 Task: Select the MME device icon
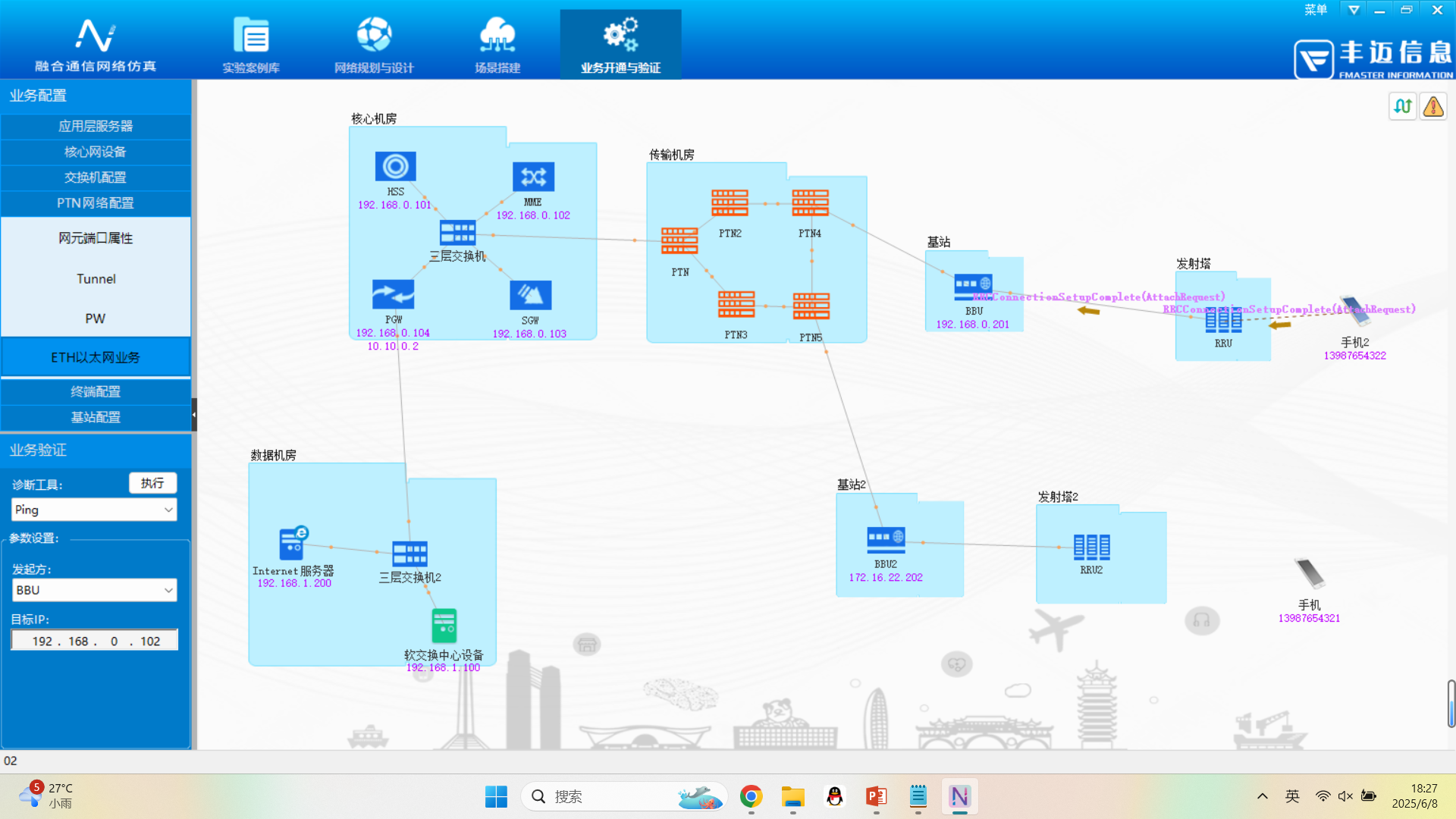pyautogui.click(x=533, y=177)
